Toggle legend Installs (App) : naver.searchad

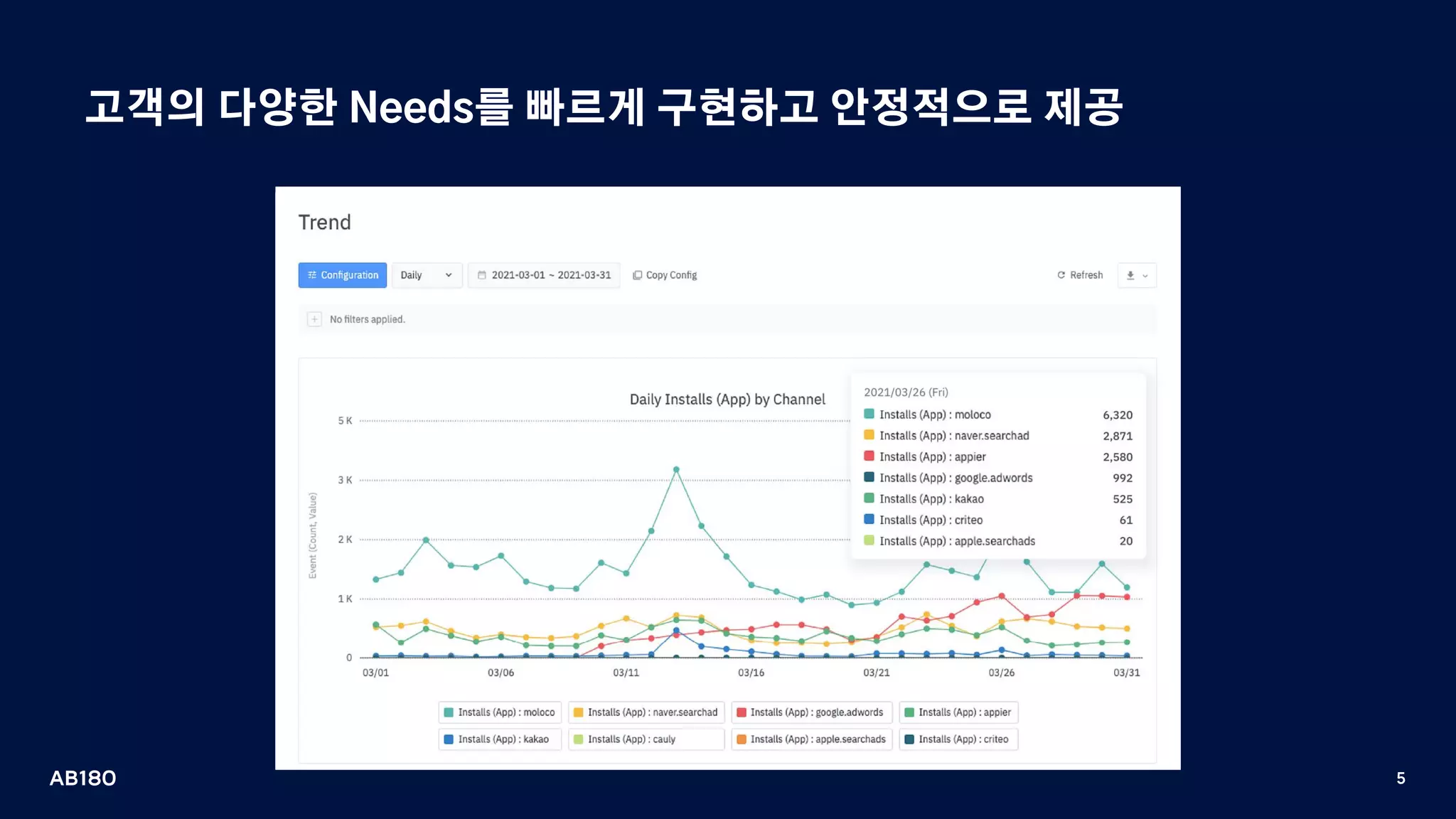click(x=646, y=712)
